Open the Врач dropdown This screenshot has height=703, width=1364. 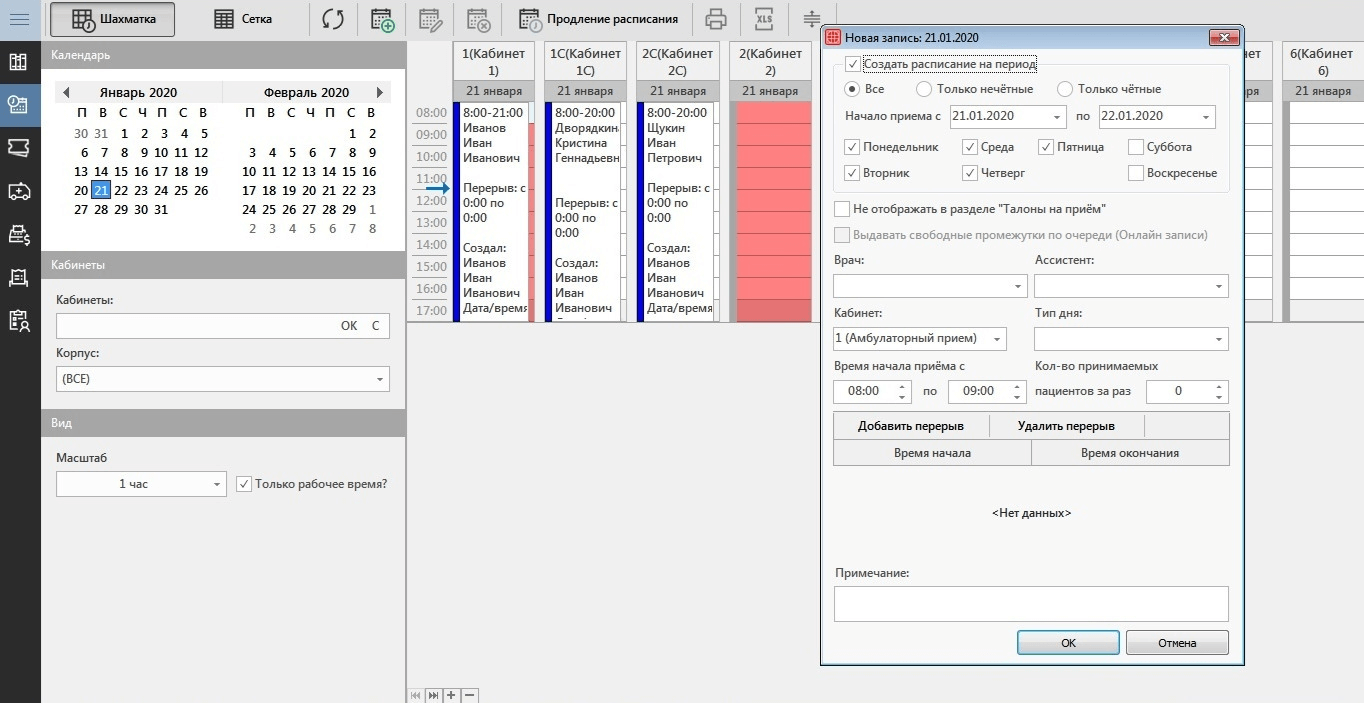pos(1018,286)
